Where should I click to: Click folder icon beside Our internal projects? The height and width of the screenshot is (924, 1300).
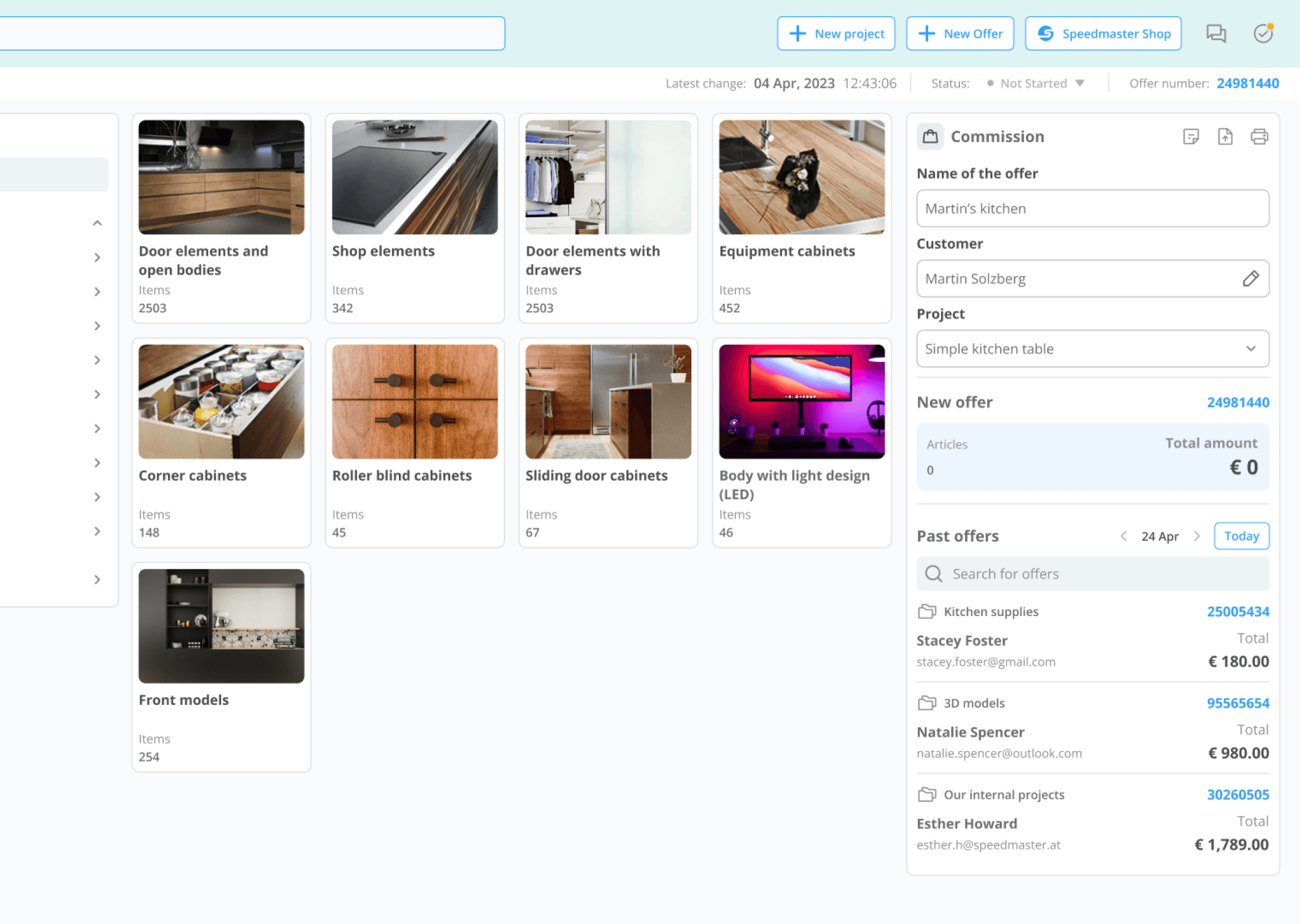pos(927,794)
